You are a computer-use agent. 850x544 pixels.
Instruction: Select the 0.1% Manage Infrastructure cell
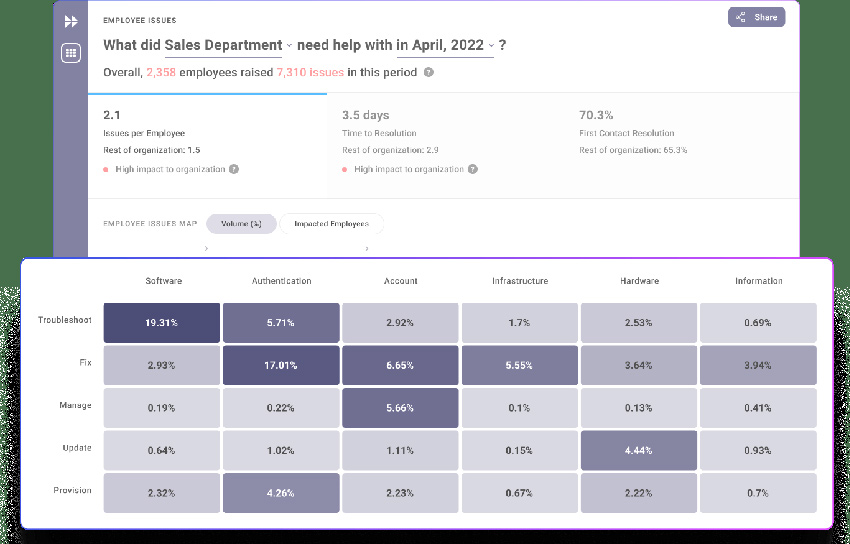519,408
